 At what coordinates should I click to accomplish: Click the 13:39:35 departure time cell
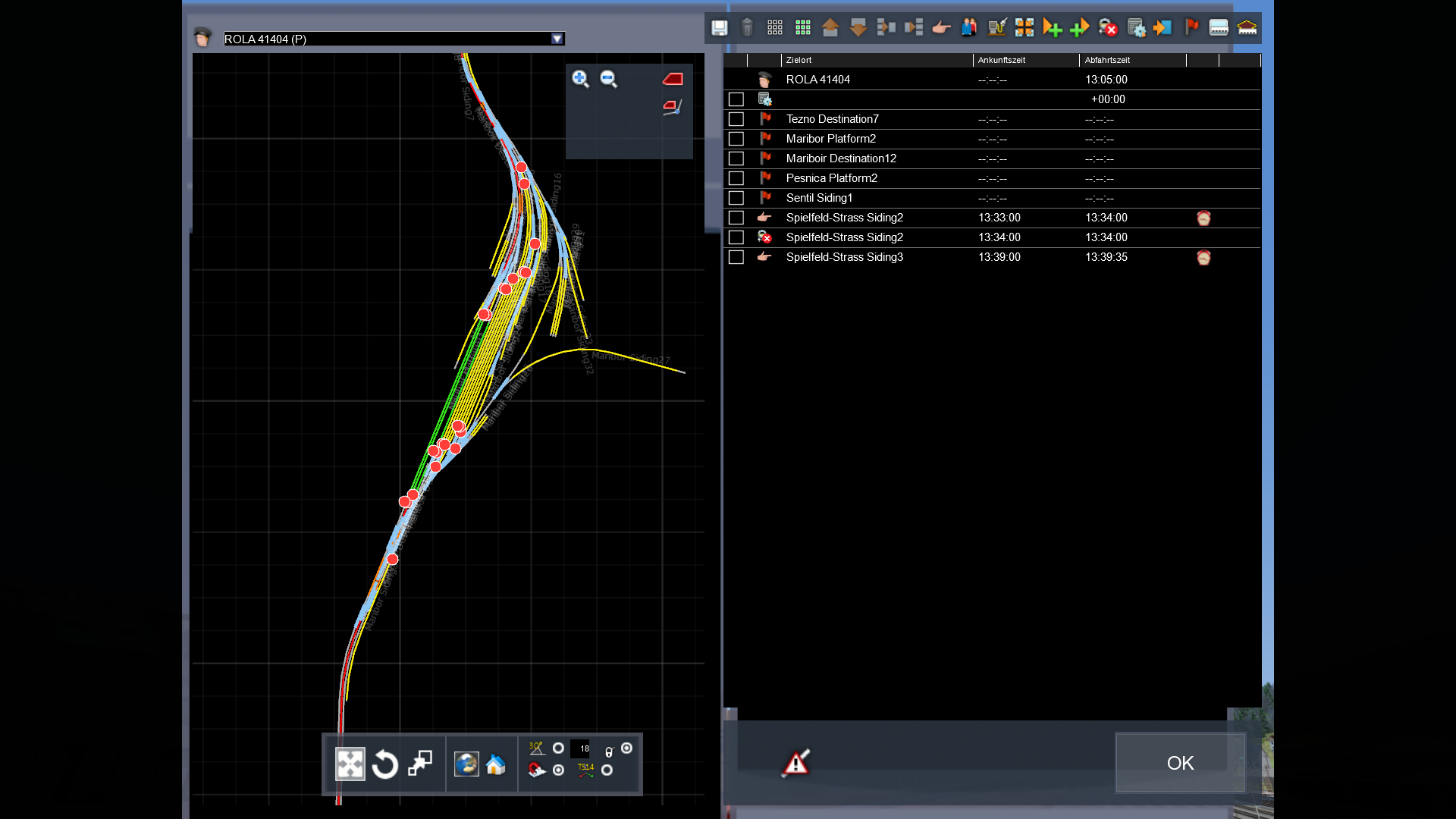pos(1106,257)
